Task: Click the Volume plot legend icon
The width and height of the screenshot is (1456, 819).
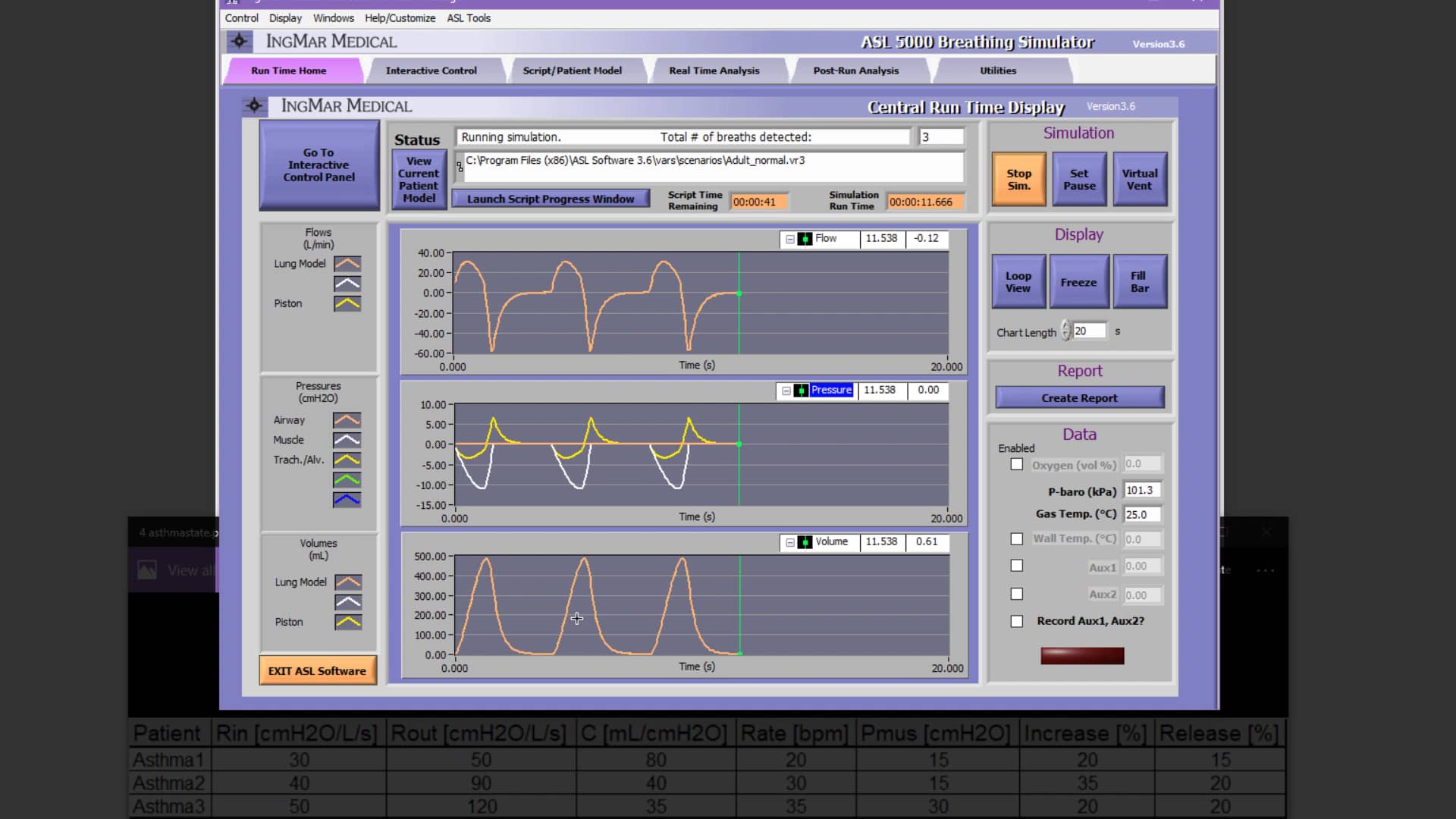Action: [804, 542]
